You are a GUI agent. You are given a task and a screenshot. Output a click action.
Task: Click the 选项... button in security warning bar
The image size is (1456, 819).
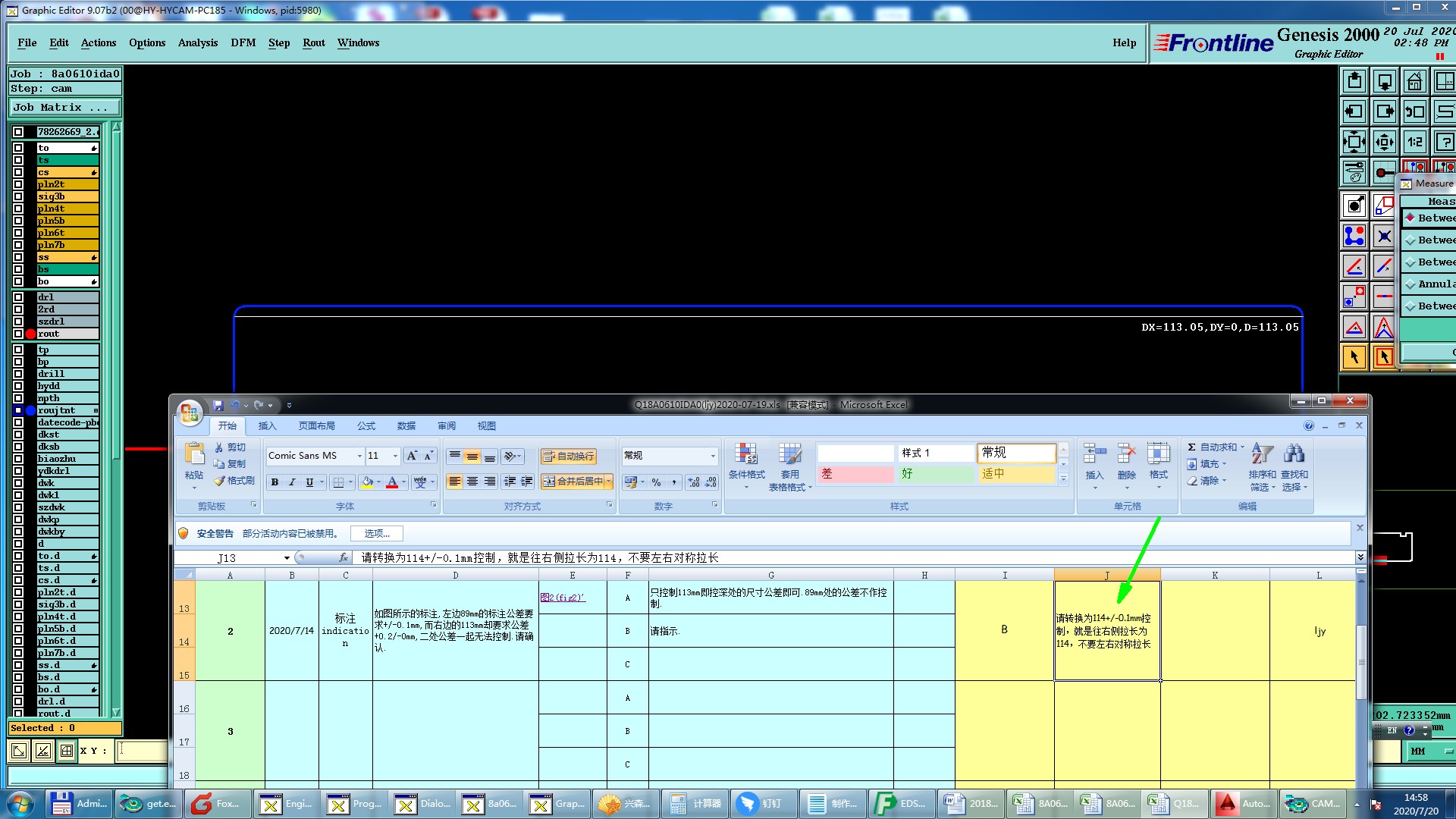(x=377, y=534)
